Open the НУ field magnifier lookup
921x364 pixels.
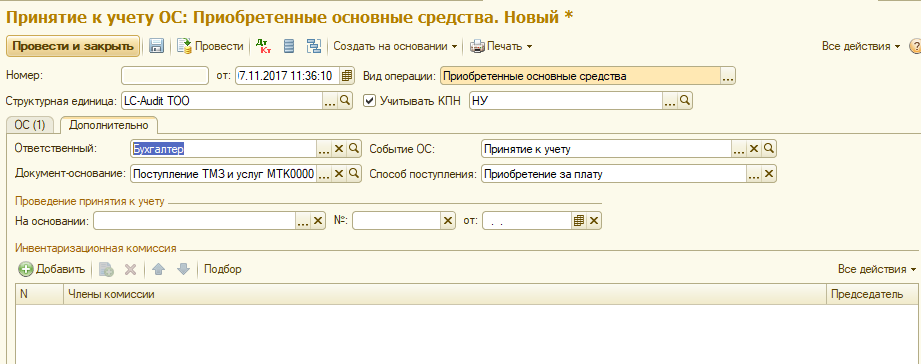685,101
